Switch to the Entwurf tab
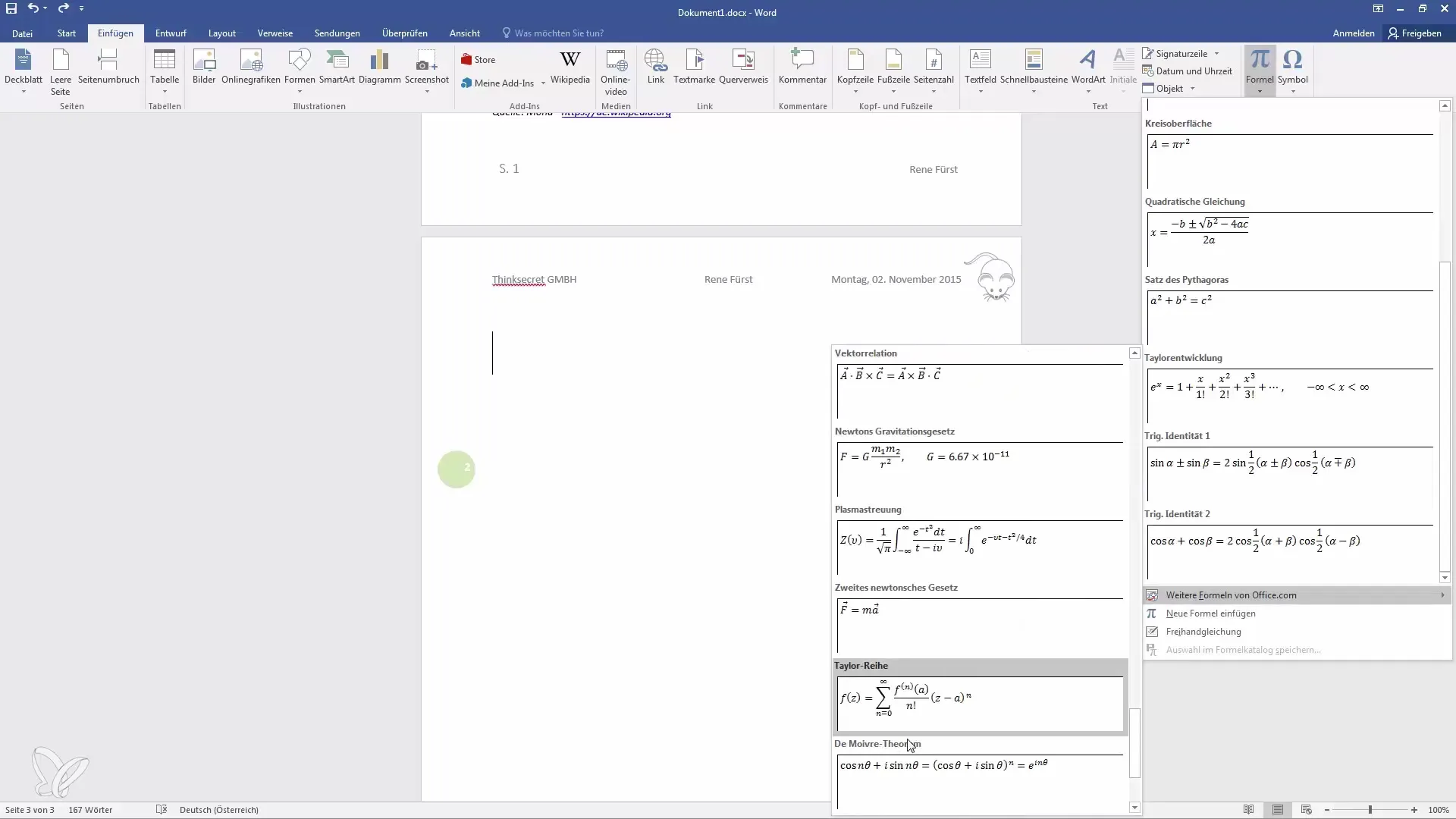This screenshot has width=1456, height=819. [171, 33]
